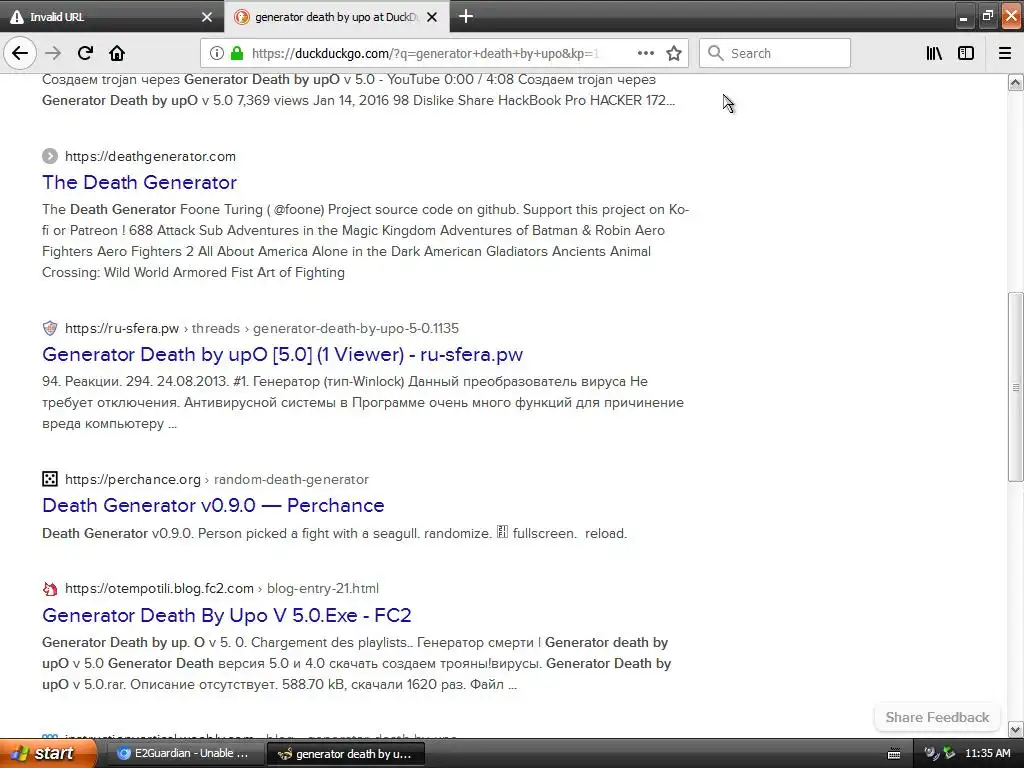Open the ru-sfera.pw threads URL
1024x768 pixels.
pos(261,328)
